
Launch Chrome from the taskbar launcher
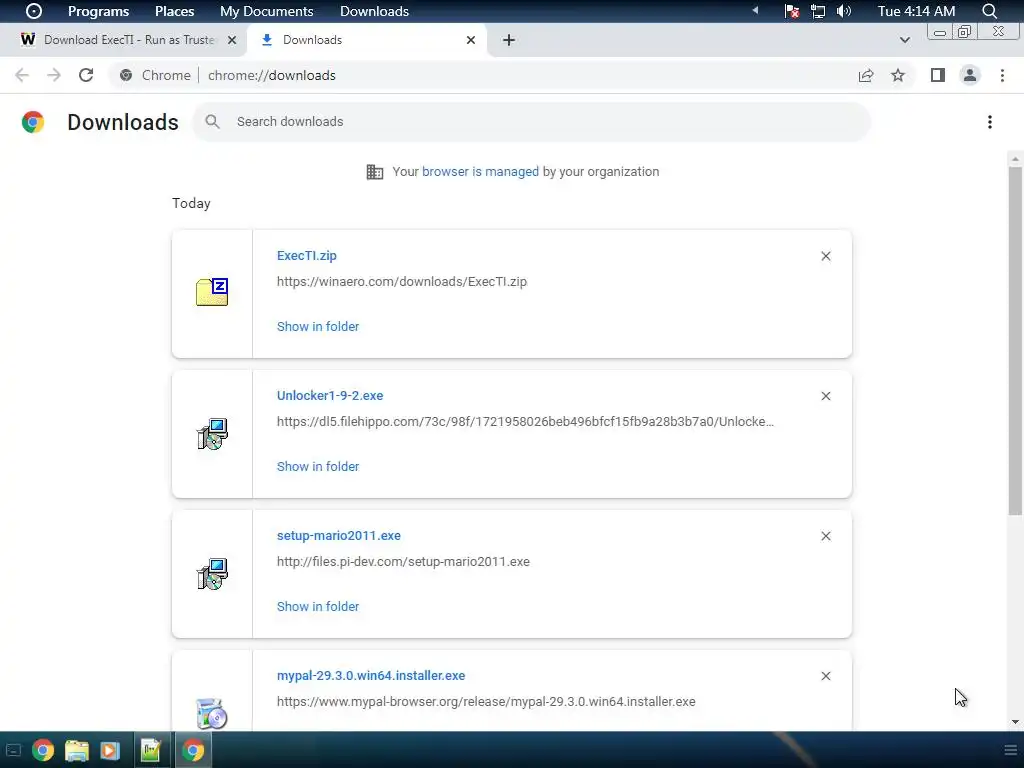click(x=42, y=750)
